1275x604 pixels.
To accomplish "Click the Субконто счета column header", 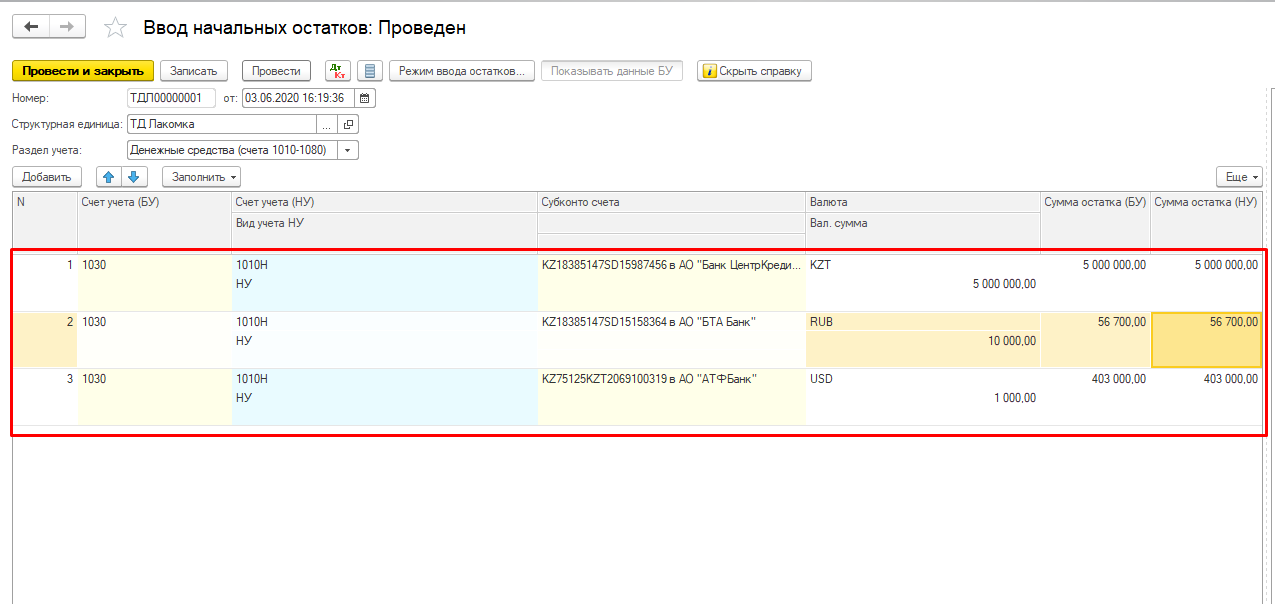I will [671, 202].
